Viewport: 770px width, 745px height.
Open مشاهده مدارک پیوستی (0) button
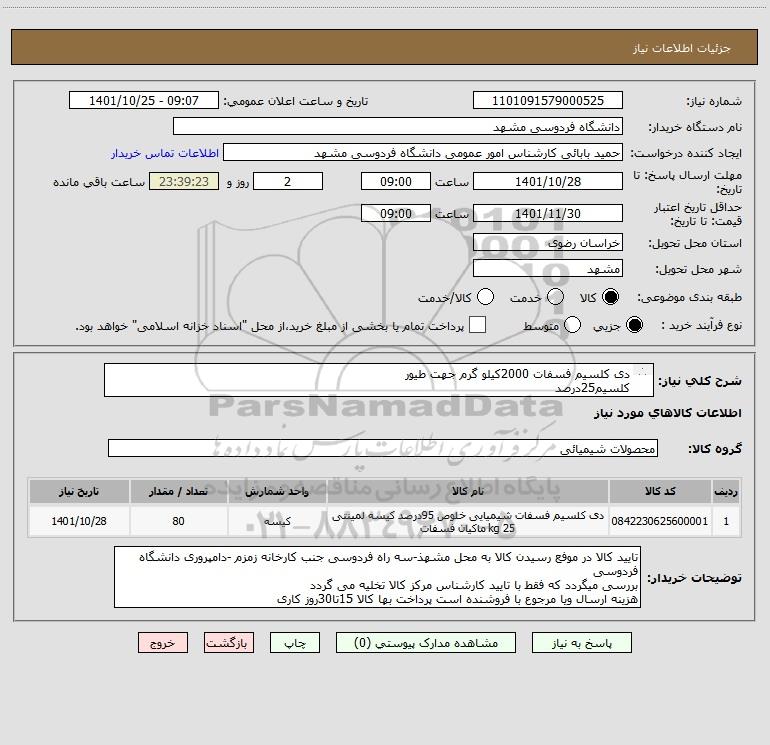pyautogui.click(x=426, y=643)
